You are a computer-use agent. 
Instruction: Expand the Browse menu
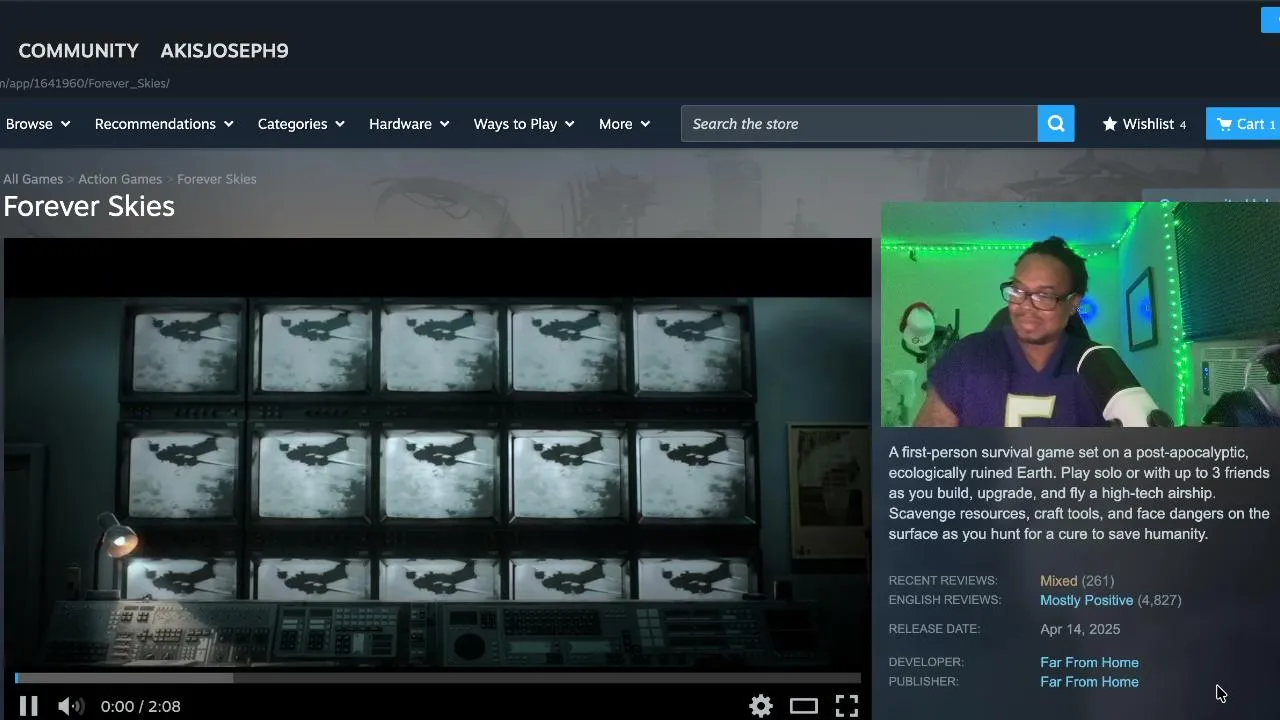click(x=38, y=124)
